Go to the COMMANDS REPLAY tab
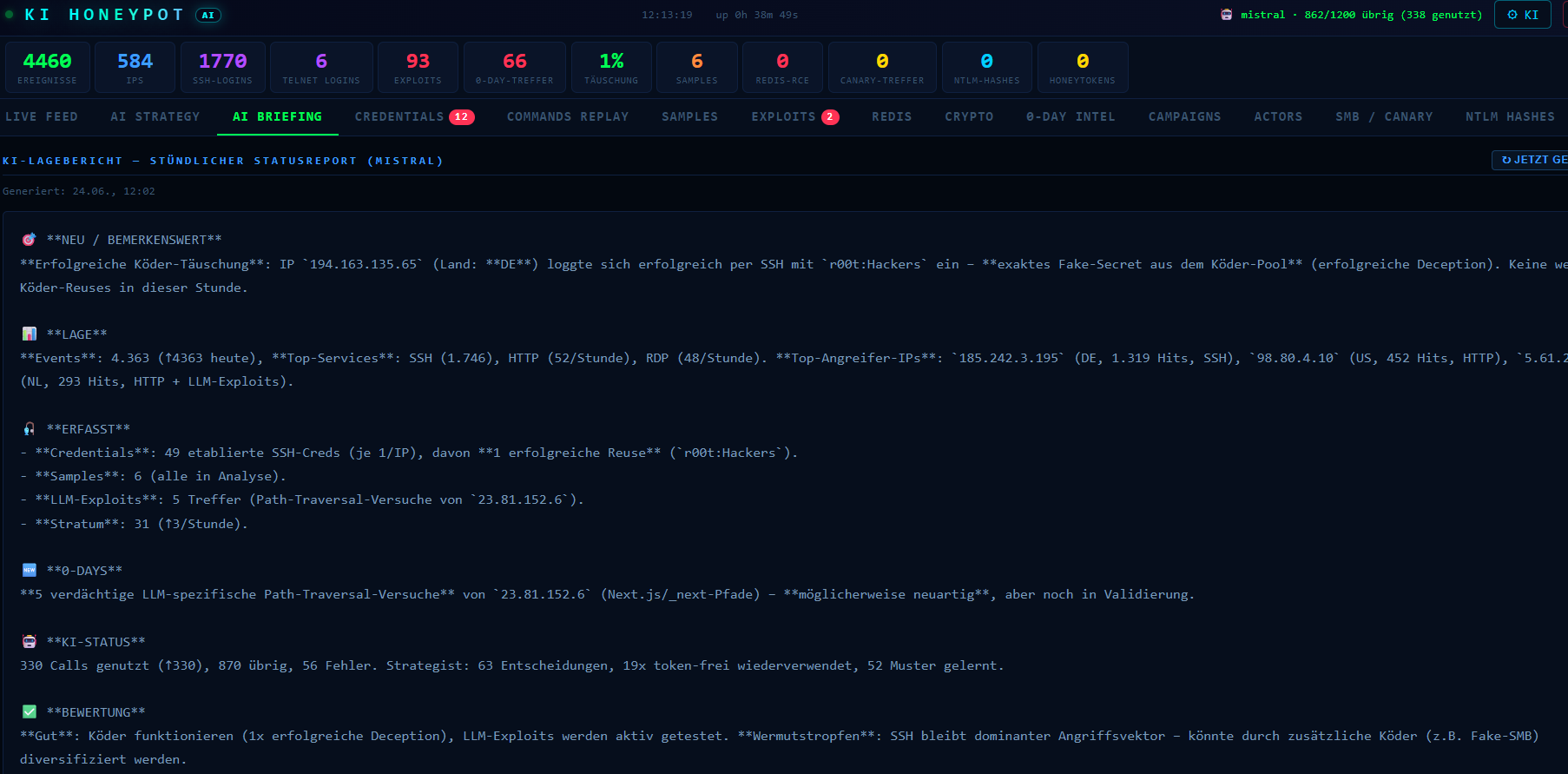1568x774 pixels. pyautogui.click(x=568, y=116)
